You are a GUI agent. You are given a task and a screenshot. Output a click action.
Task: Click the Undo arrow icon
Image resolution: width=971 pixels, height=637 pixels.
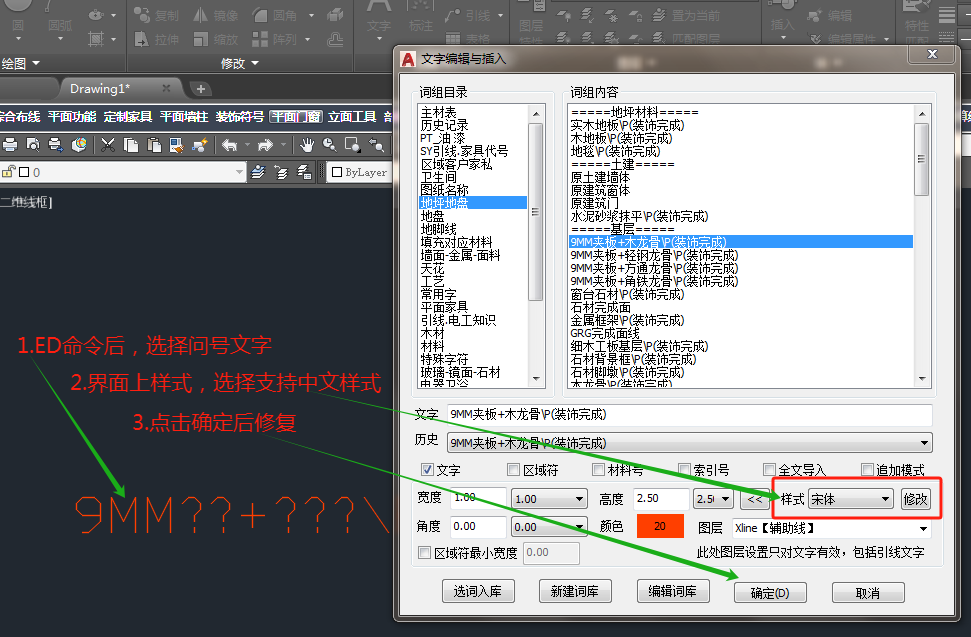[230, 145]
